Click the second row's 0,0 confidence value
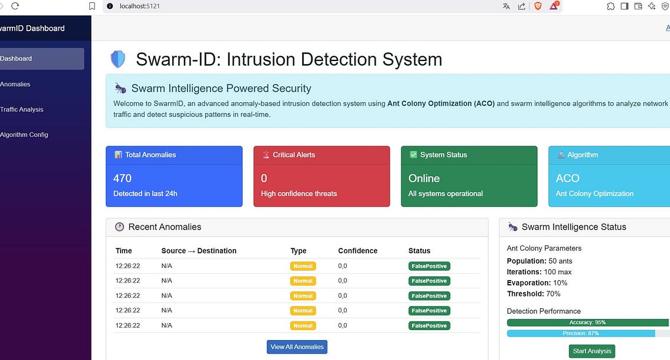The width and height of the screenshot is (670, 360). (342, 281)
